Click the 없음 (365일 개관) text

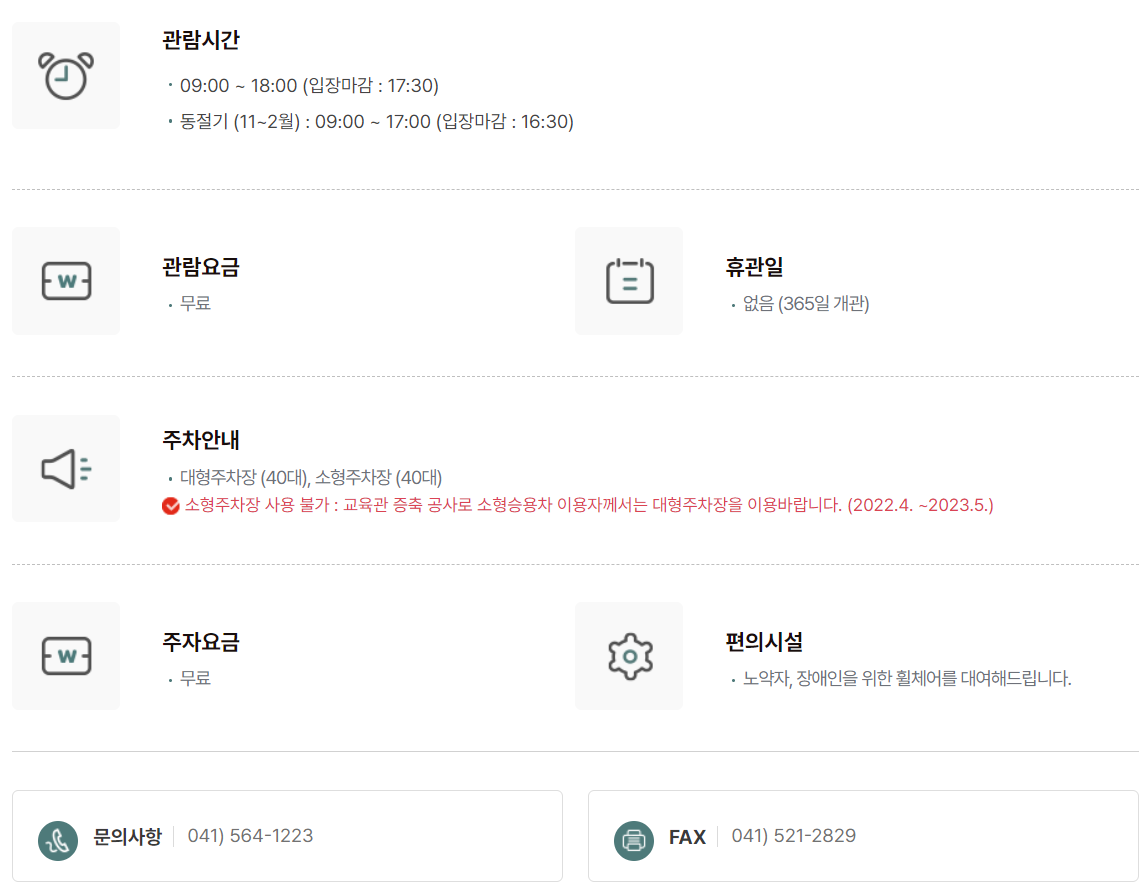tap(806, 304)
